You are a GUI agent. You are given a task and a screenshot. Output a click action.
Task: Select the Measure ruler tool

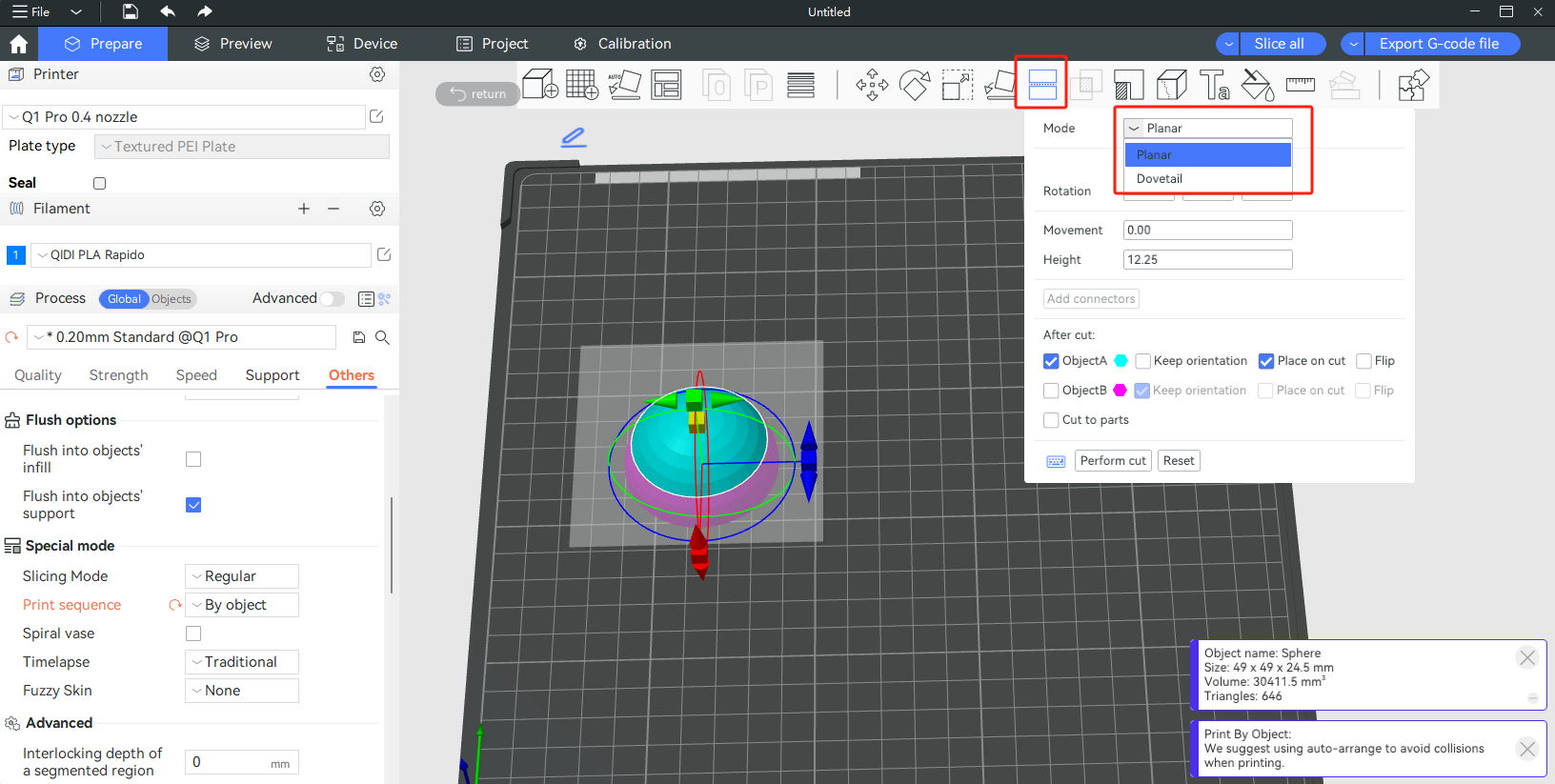coord(1300,85)
